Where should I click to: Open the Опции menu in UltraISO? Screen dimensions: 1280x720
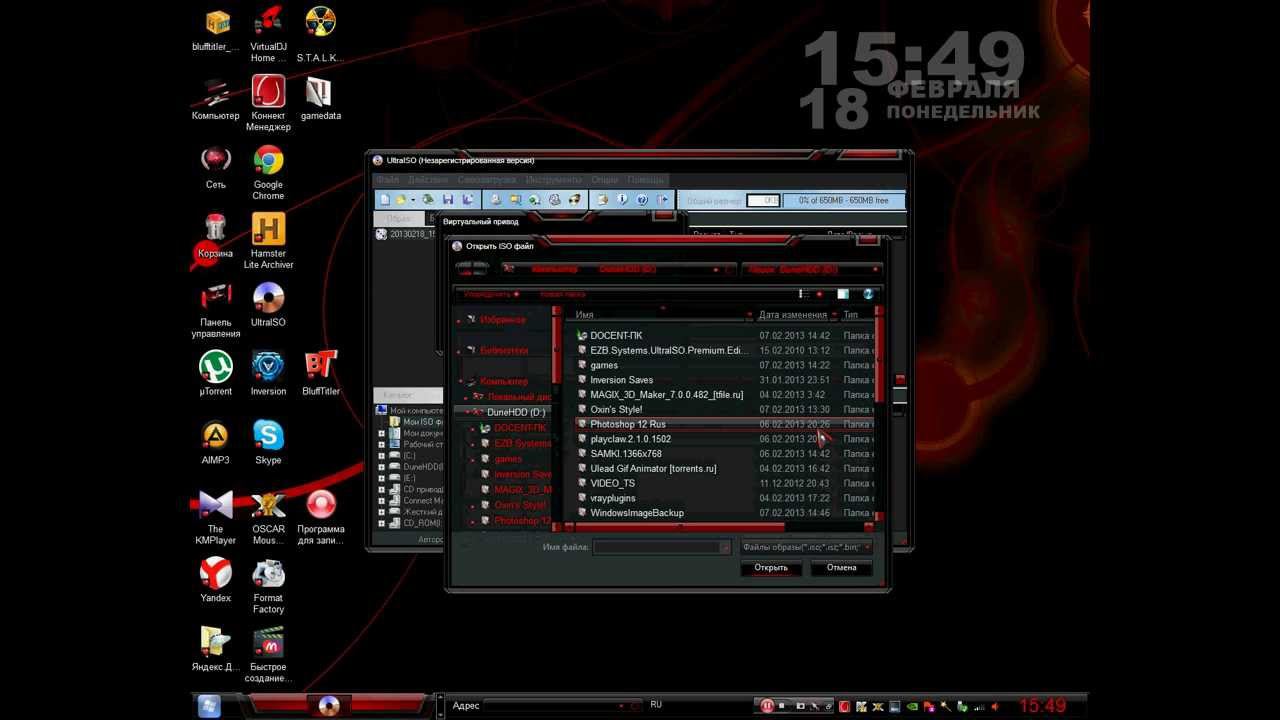pos(605,180)
